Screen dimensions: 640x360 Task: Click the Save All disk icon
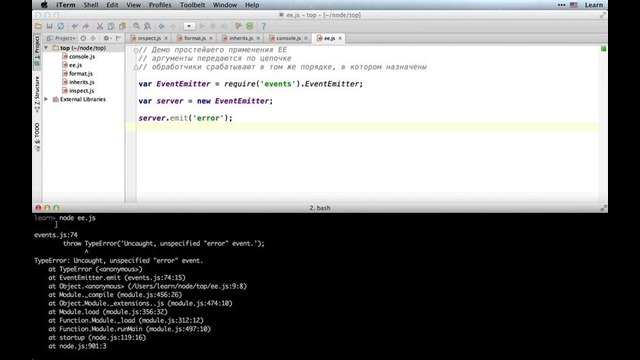pos(49,26)
